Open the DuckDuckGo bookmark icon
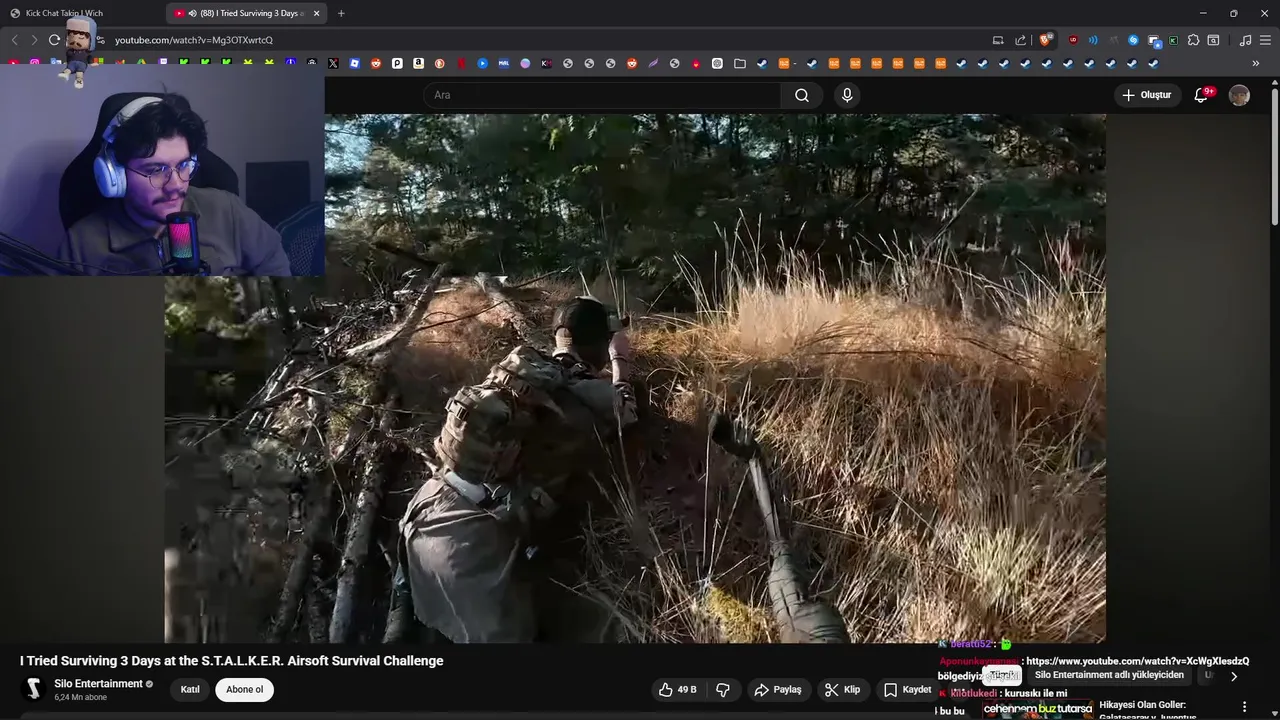The image size is (1280, 720). 440,63
